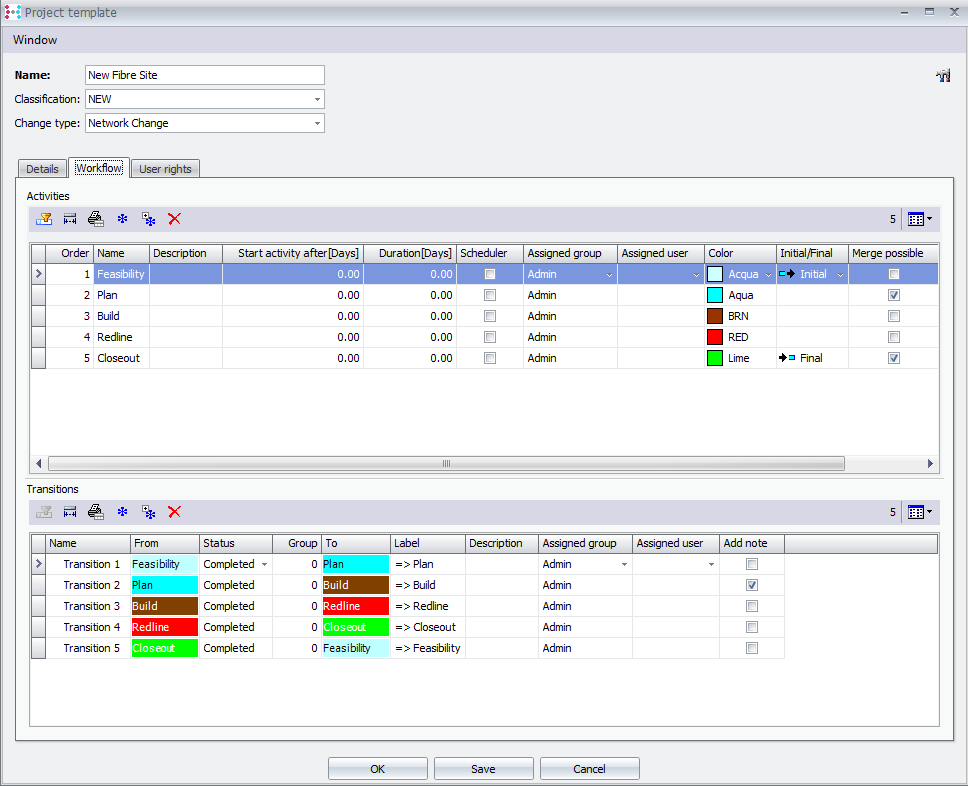Toggle Merge possible checkbox for Feasibility
968x786 pixels.
[894, 274]
